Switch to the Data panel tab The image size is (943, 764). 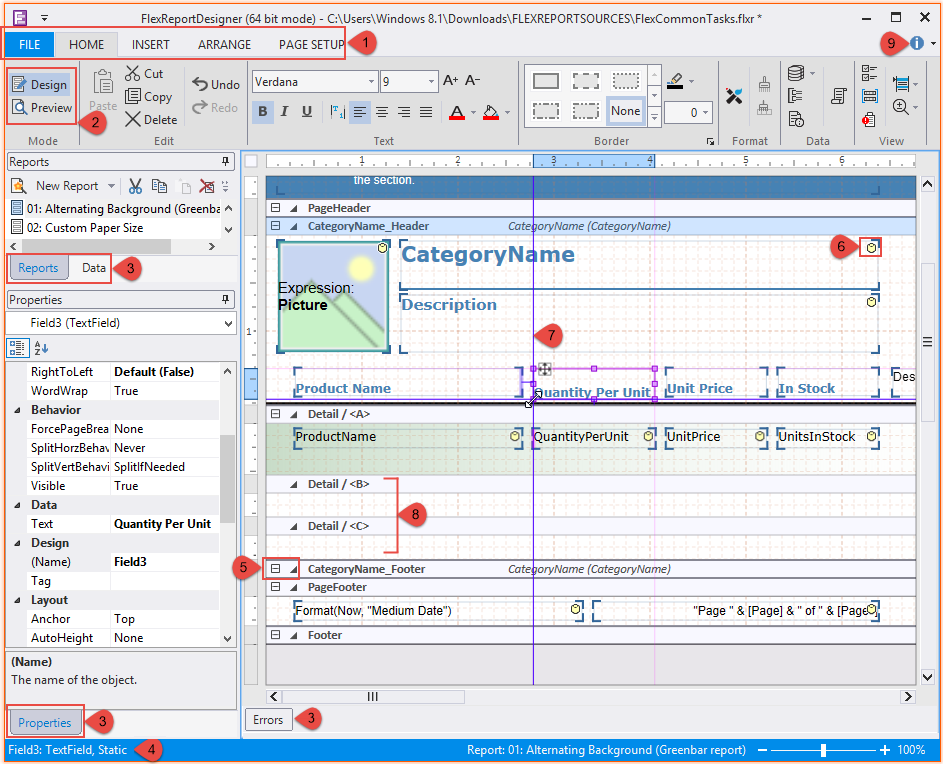[94, 268]
